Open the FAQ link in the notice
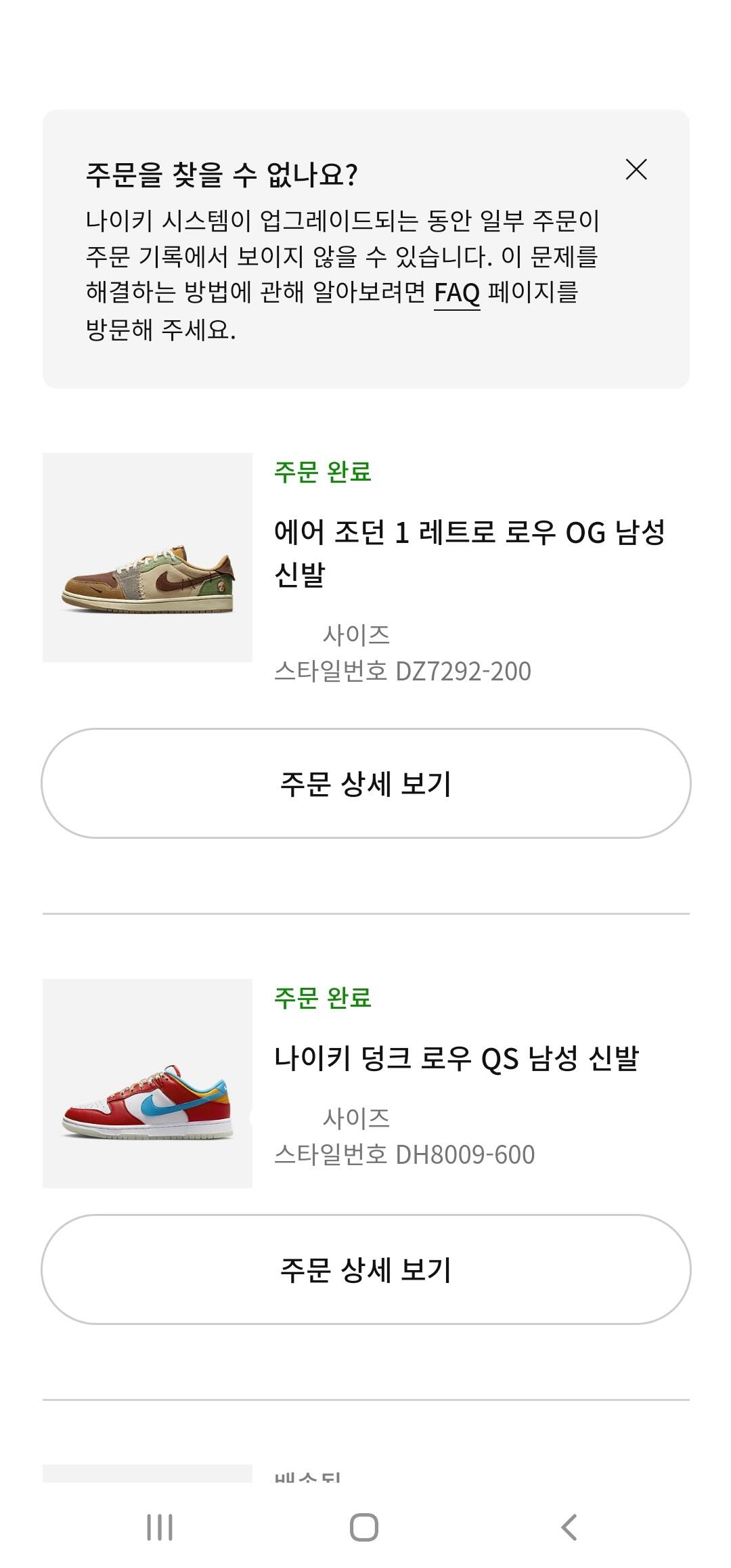Screen dimensions: 731x1568 tap(457, 293)
